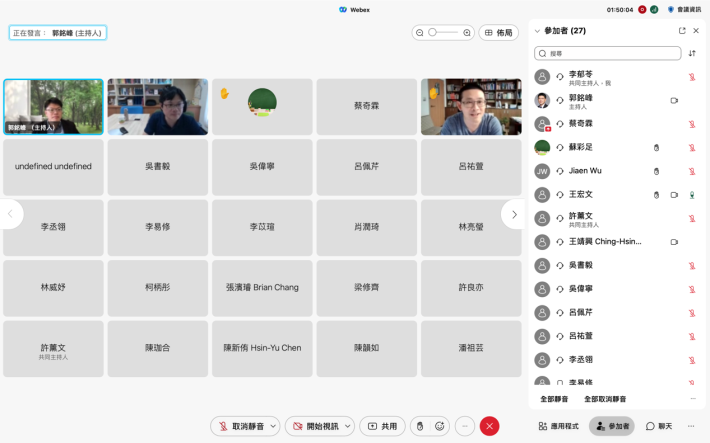Click the participant search field

point(608,53)
